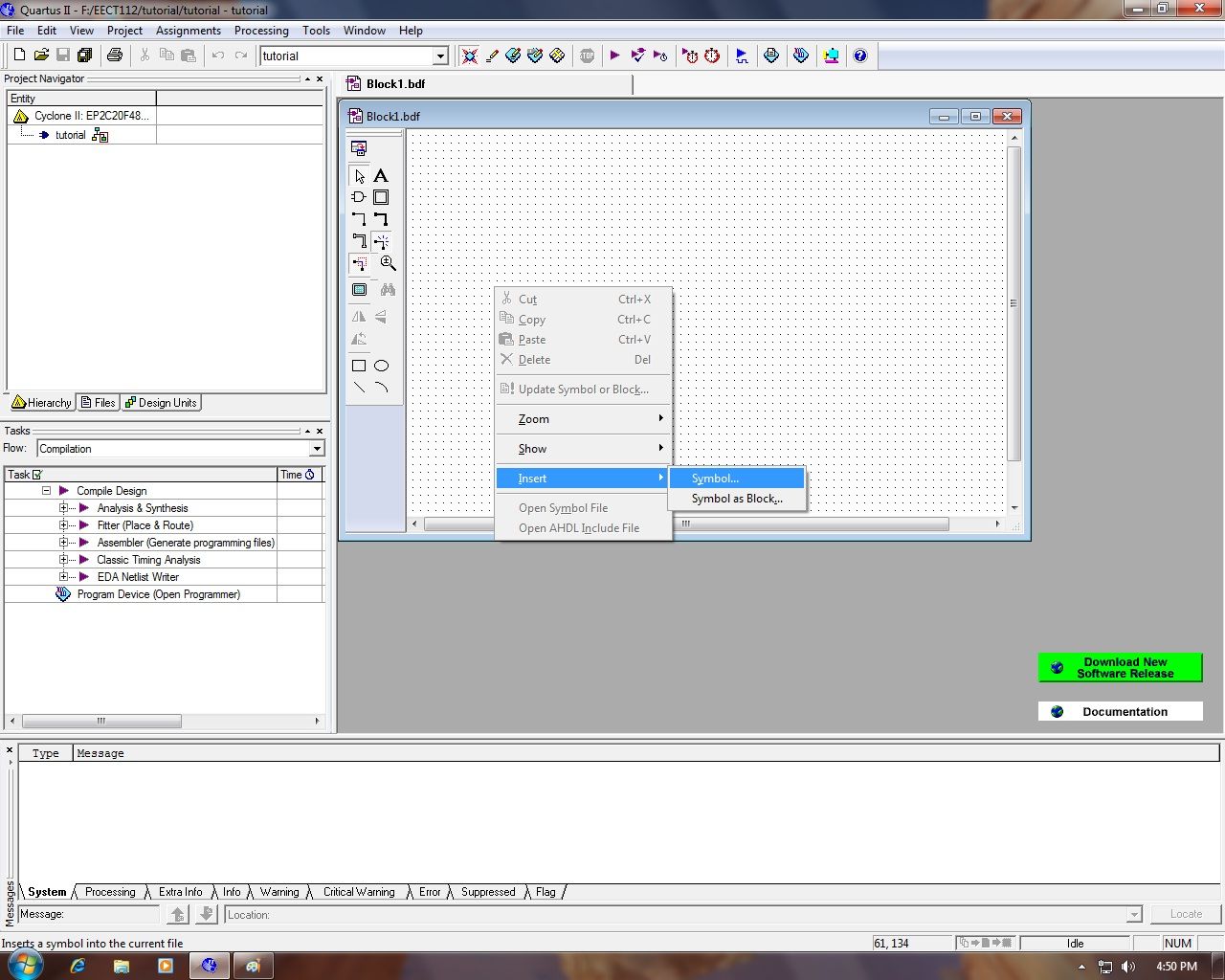Expand the Classic Timing Analysis task
The width and height of the screenshot is (1225, 980).
coord(63,560)
